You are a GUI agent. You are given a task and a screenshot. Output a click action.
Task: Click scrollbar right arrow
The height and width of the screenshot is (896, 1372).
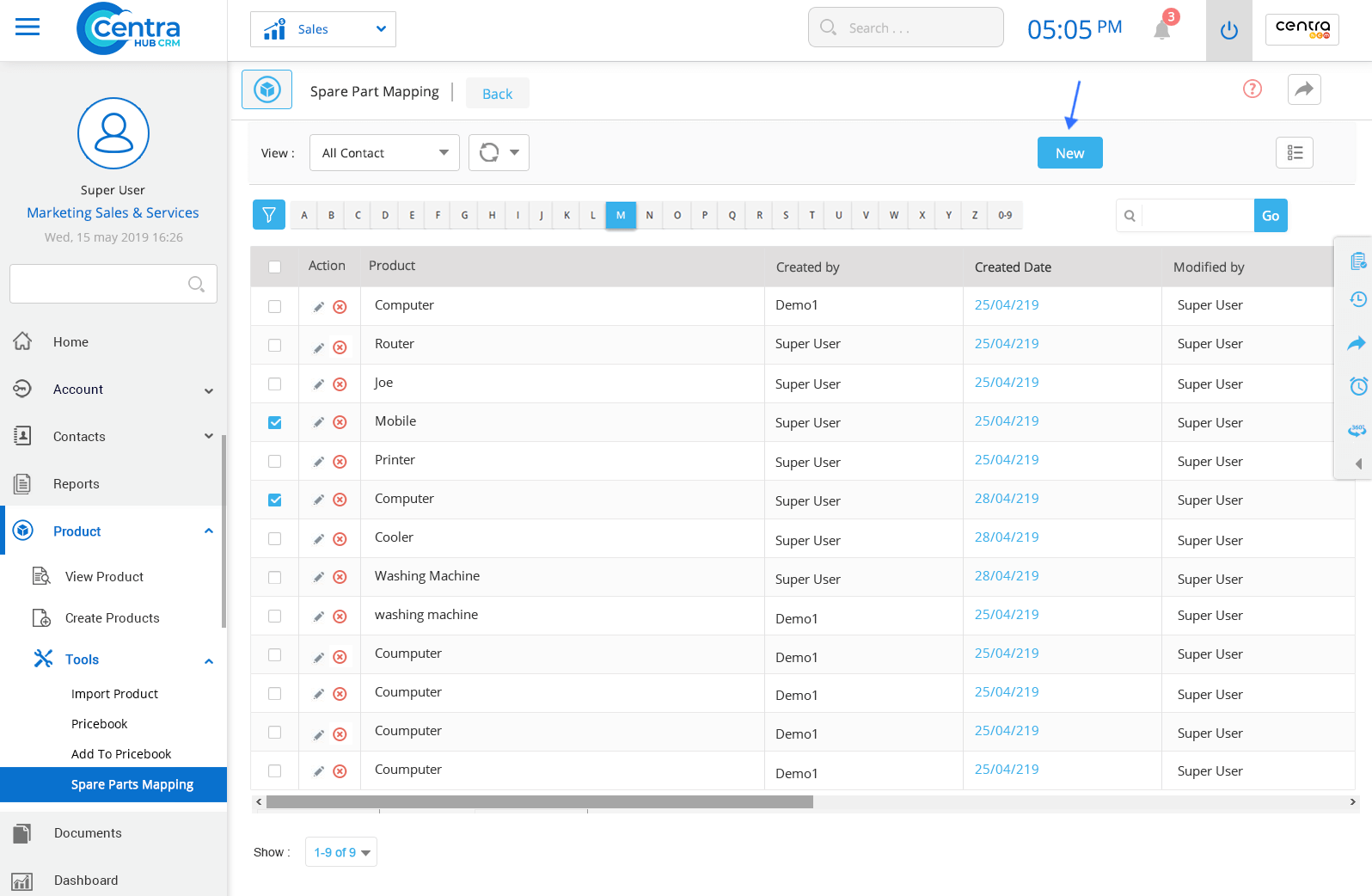pyautogui.click(x=1352, y=802)
